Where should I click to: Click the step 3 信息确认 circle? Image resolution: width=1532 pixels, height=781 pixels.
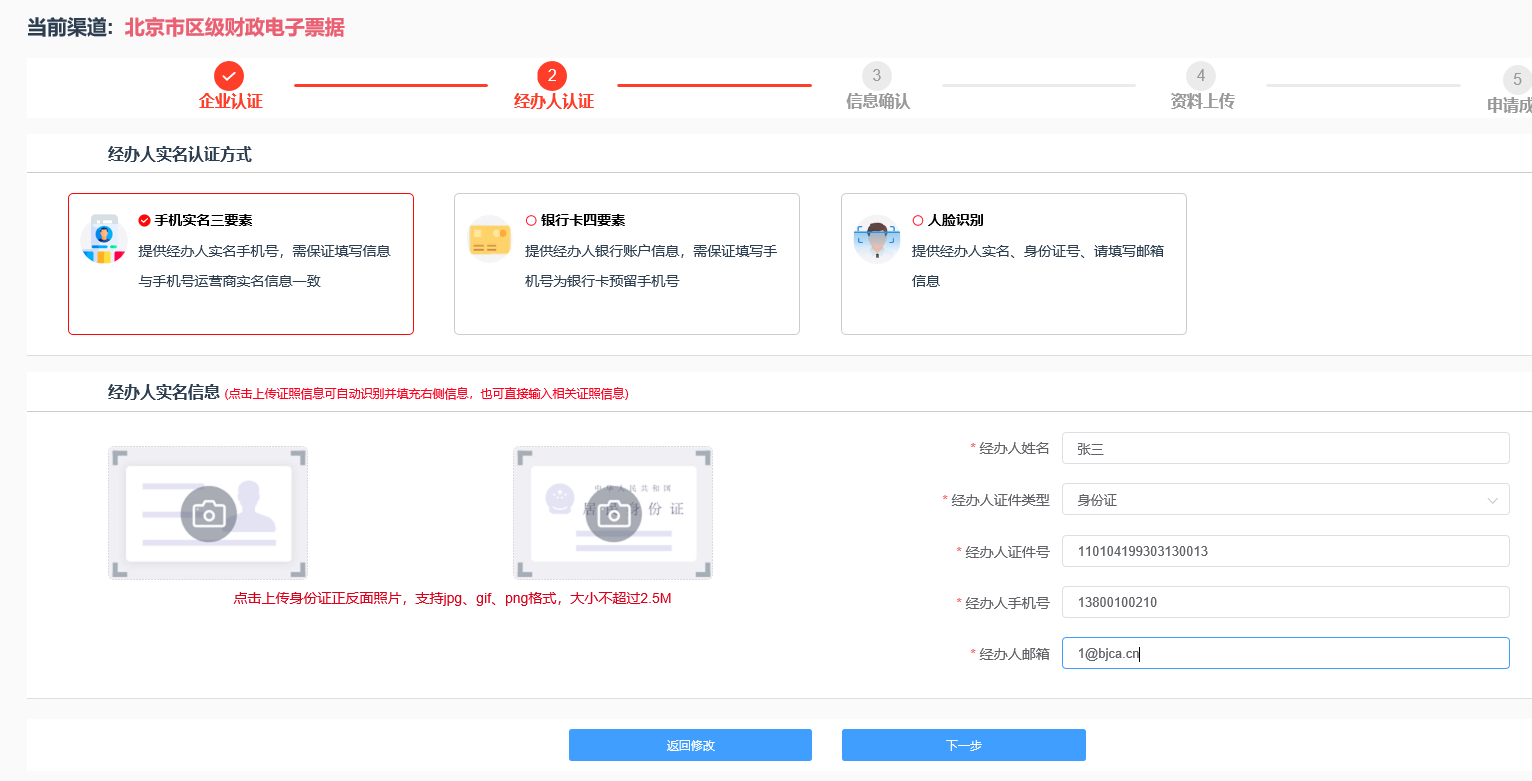[x=876, y=76]
